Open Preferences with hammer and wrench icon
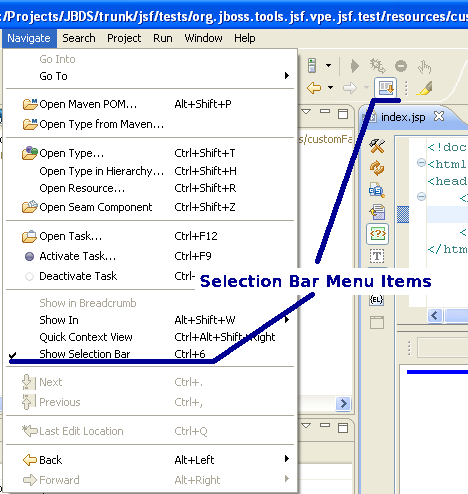The width and height of the screenshot is (468, 494). click(x=377, y=146)
